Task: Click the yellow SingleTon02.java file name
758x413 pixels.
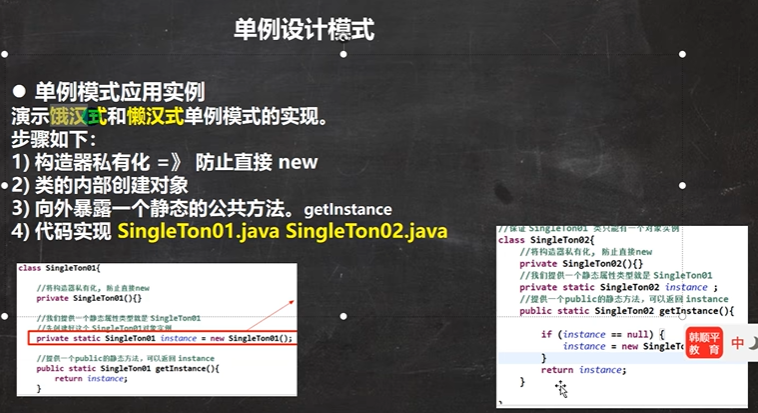Action: [x=366, y=231]
